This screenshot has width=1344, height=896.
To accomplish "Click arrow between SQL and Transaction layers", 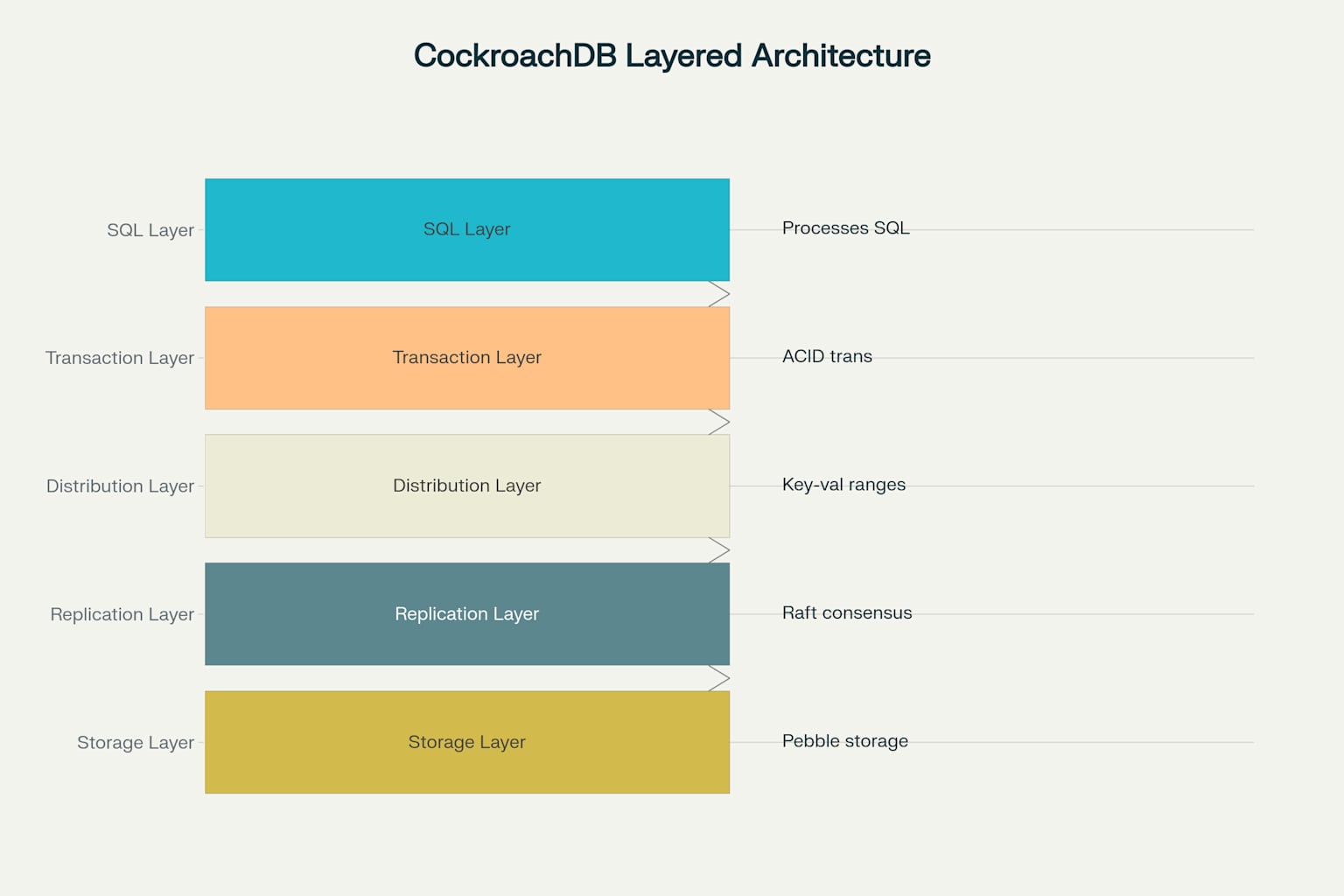I will click(x=718, y=294).
